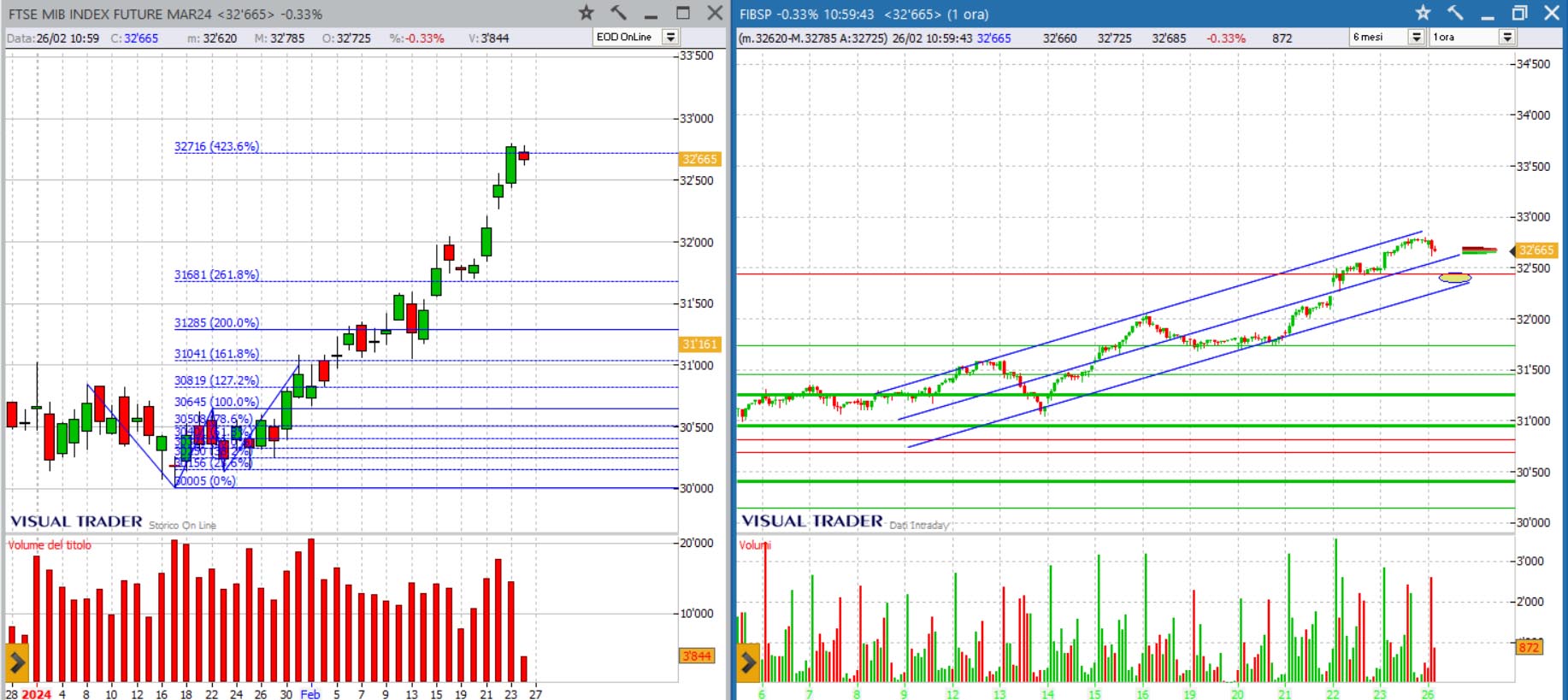Image resolution: width=1568 pixels, height=700 pixels.
Task: Click the 2024 label on date axis
Action: point(36,694)
